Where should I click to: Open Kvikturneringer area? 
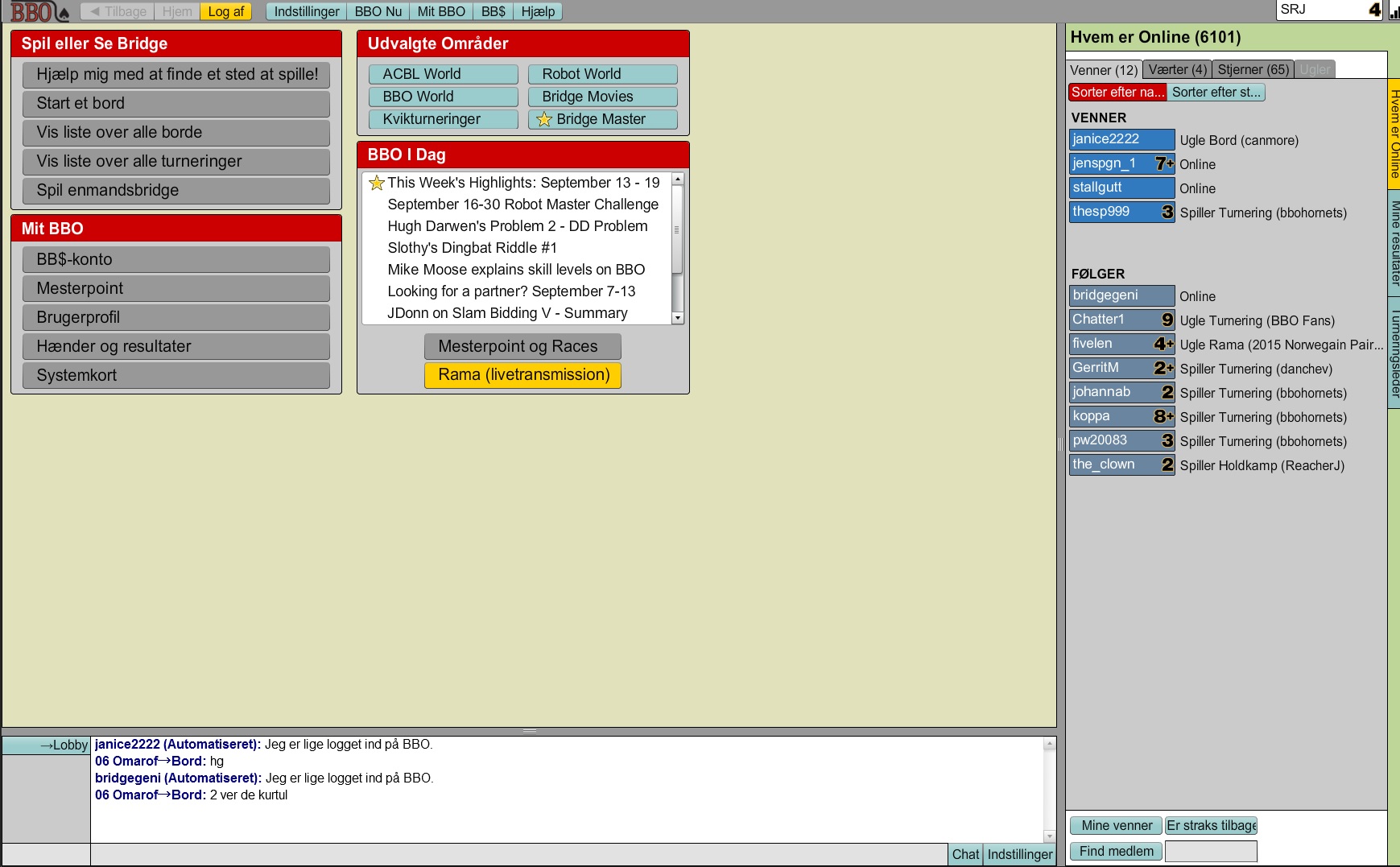tap(444, 119)
